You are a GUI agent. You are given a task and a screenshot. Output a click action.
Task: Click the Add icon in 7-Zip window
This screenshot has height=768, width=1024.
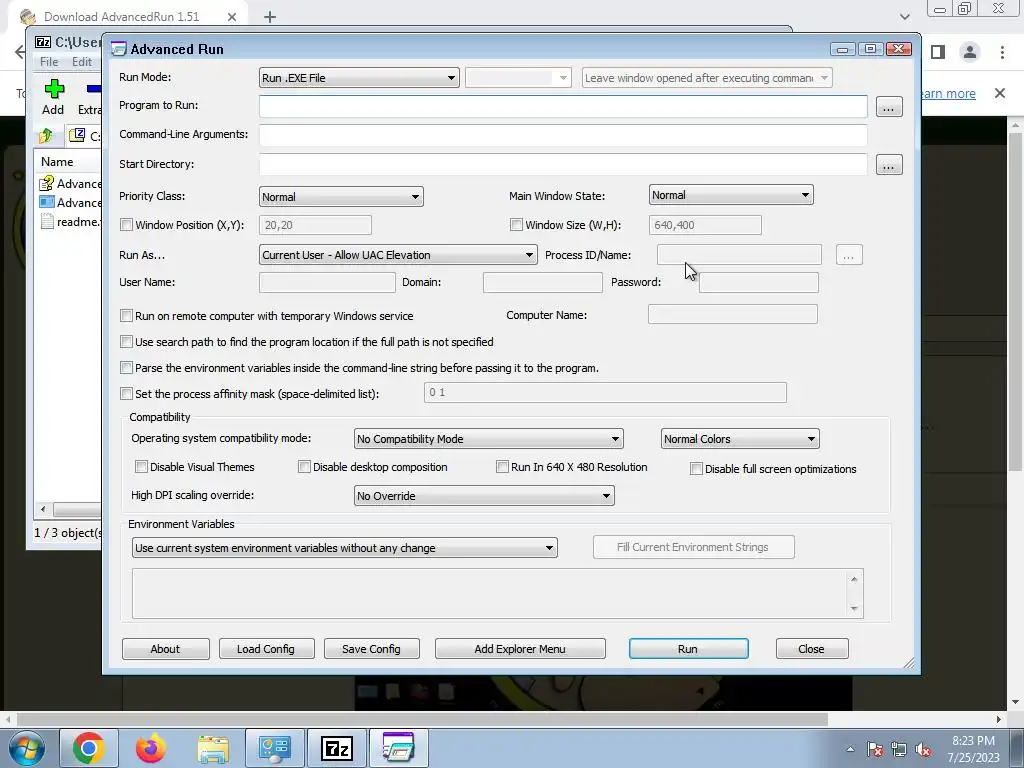tap(54, 89)
